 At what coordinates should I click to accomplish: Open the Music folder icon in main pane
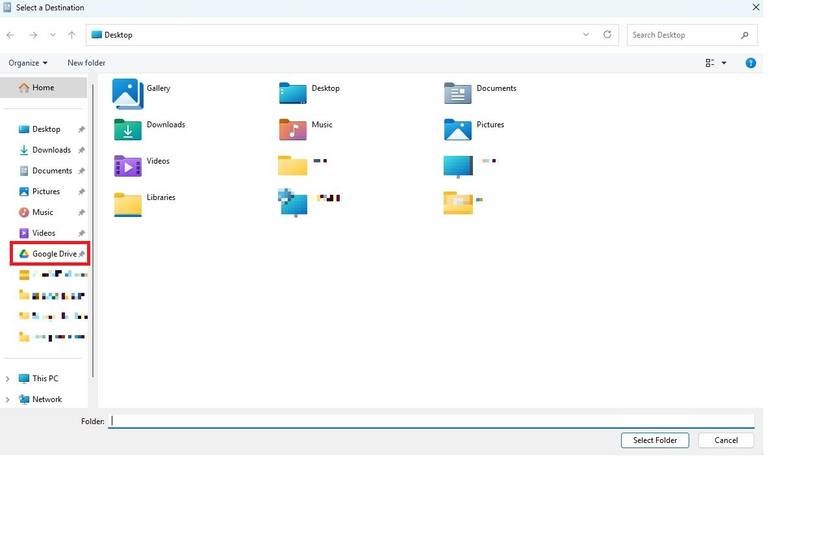(292, 129)
